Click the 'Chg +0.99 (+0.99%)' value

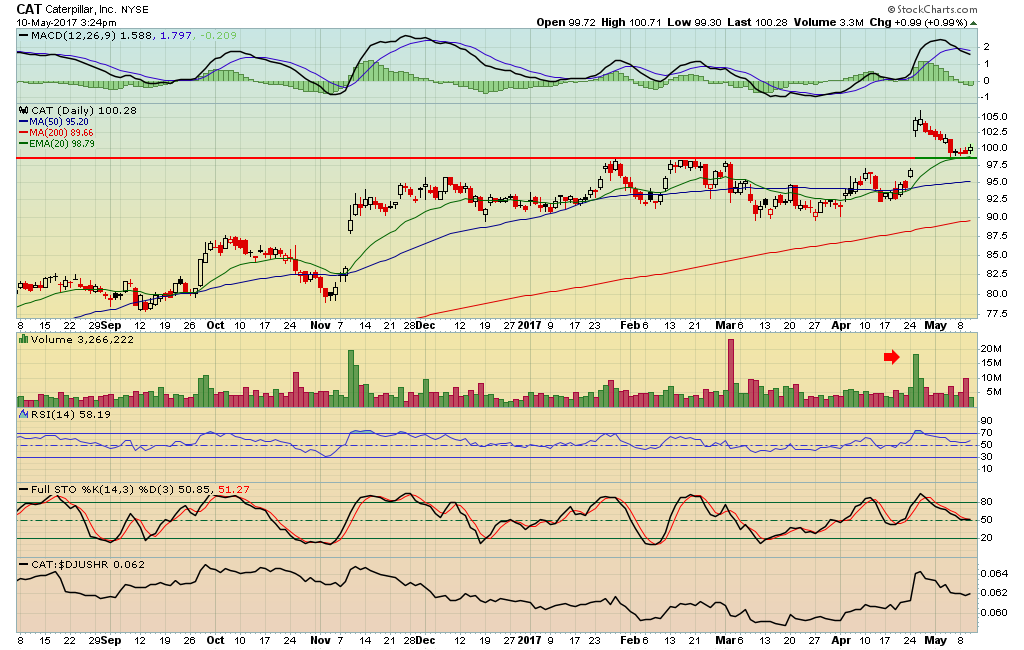918,22
